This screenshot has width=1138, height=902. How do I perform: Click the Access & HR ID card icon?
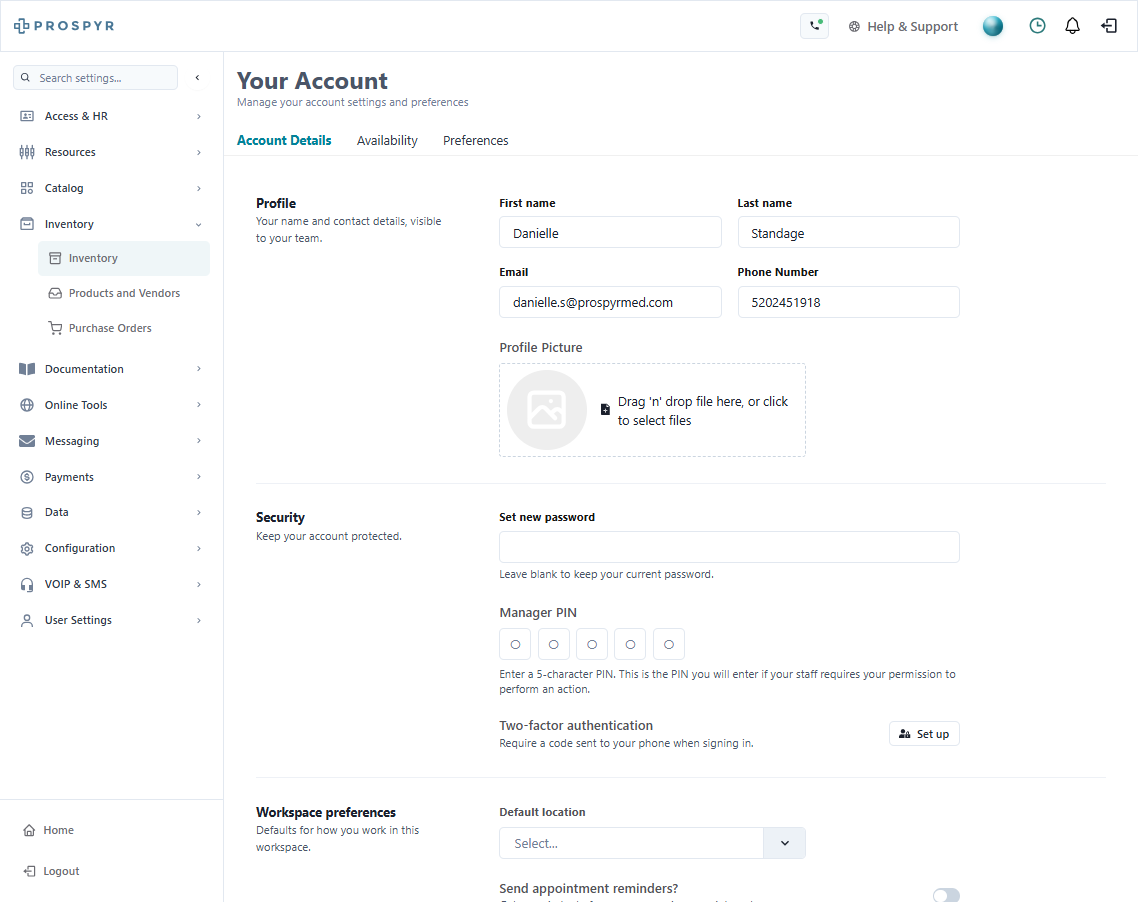pos(27,116)
